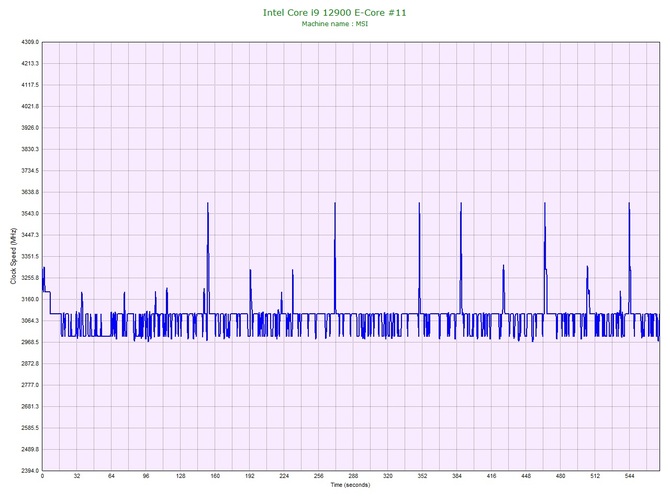Select the 4213.3 y-axis value
670x502 pixels.
30,64
